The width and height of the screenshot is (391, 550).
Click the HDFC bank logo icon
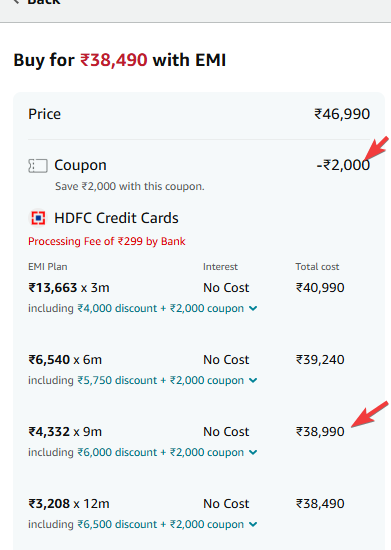pos(38,218)
